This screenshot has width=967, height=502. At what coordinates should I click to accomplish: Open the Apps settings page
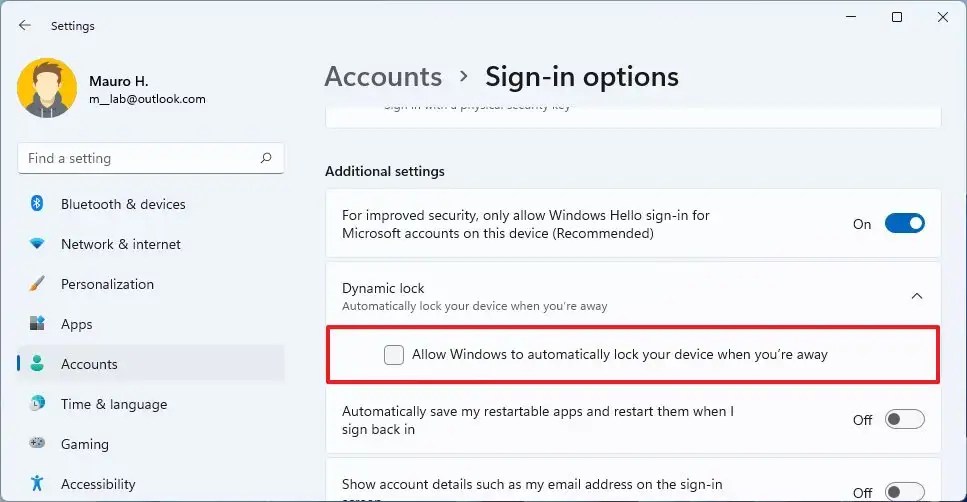point(151,324)
